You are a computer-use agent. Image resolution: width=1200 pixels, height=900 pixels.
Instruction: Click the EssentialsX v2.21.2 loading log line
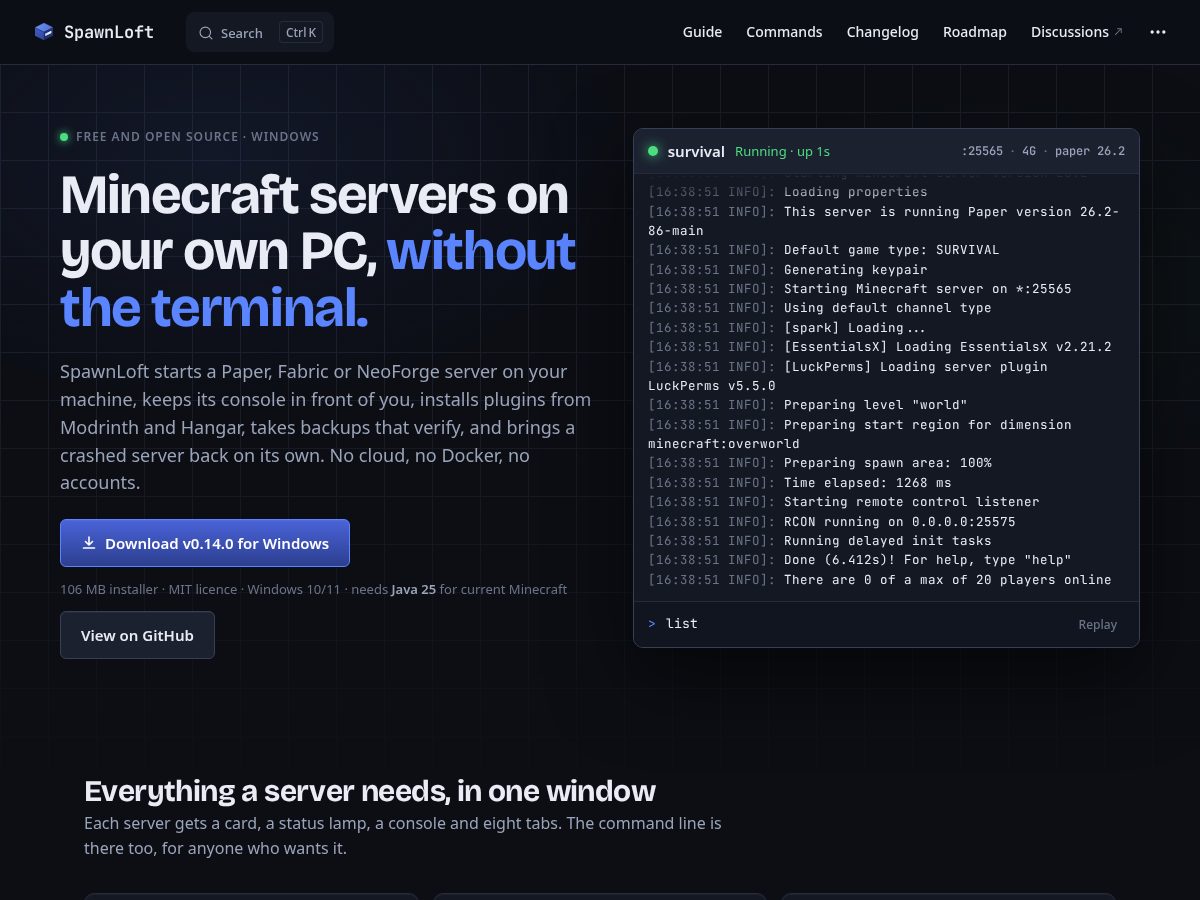point(879,347)
